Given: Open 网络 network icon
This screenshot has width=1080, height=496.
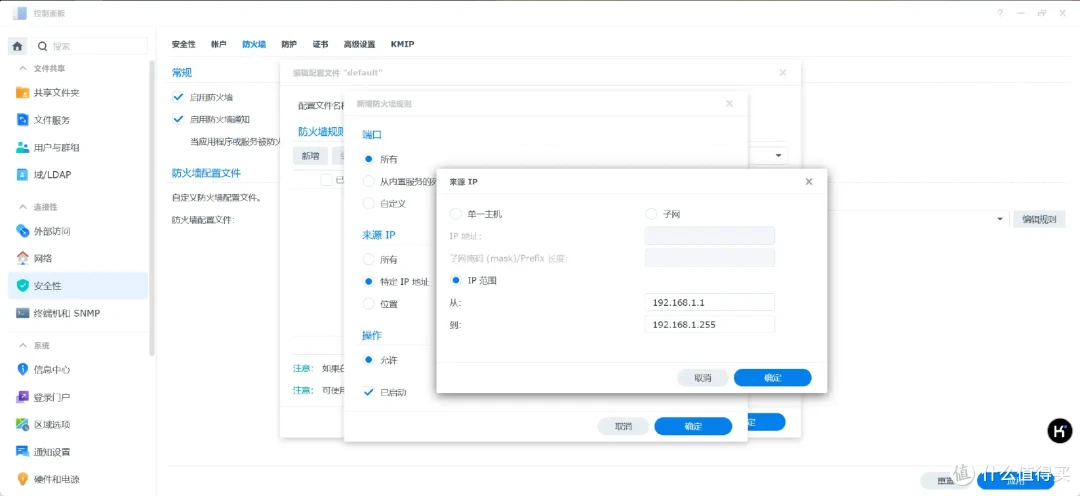Looking at the screenshot, I should tap(22, 258).
